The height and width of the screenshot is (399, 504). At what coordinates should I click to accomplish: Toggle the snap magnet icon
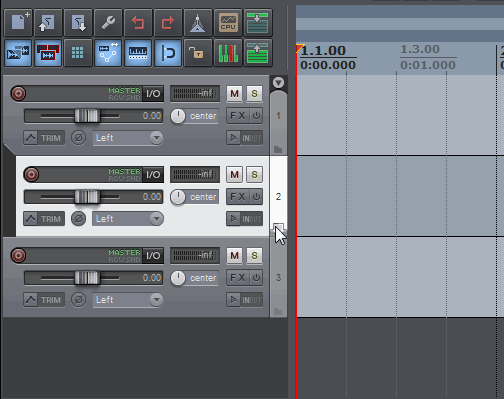pos(168,53)
